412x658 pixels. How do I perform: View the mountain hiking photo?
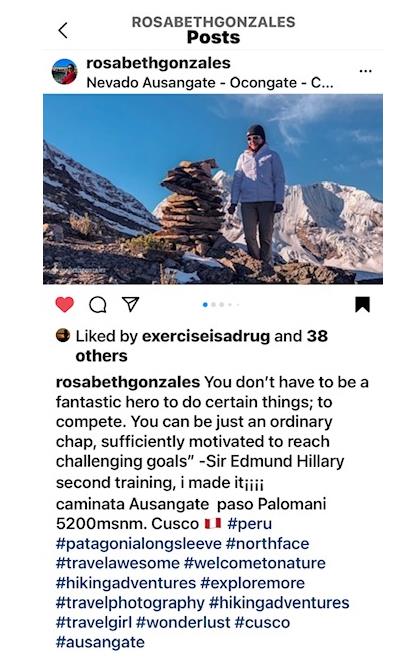point(213,189)
